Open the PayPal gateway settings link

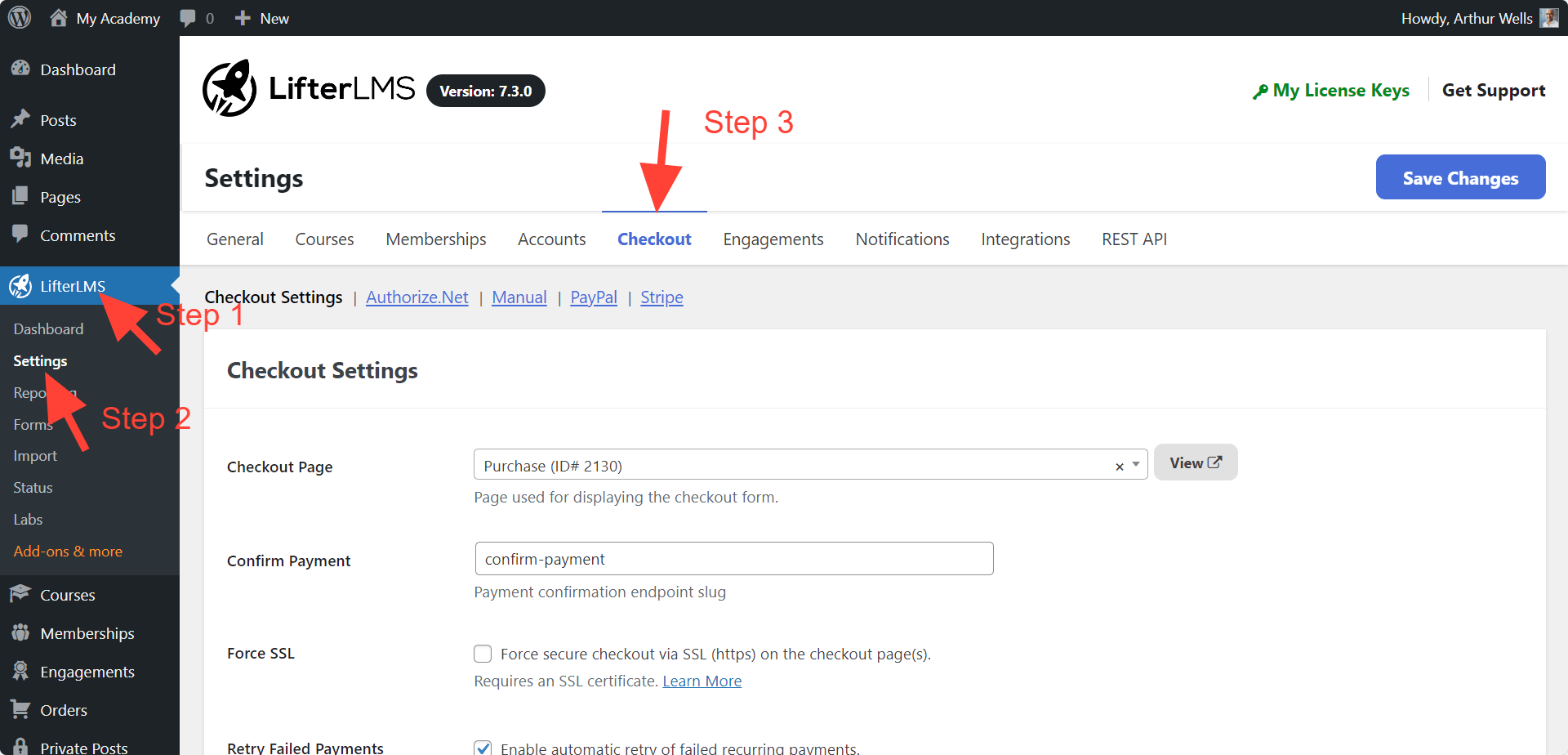[x=594, y=297]
